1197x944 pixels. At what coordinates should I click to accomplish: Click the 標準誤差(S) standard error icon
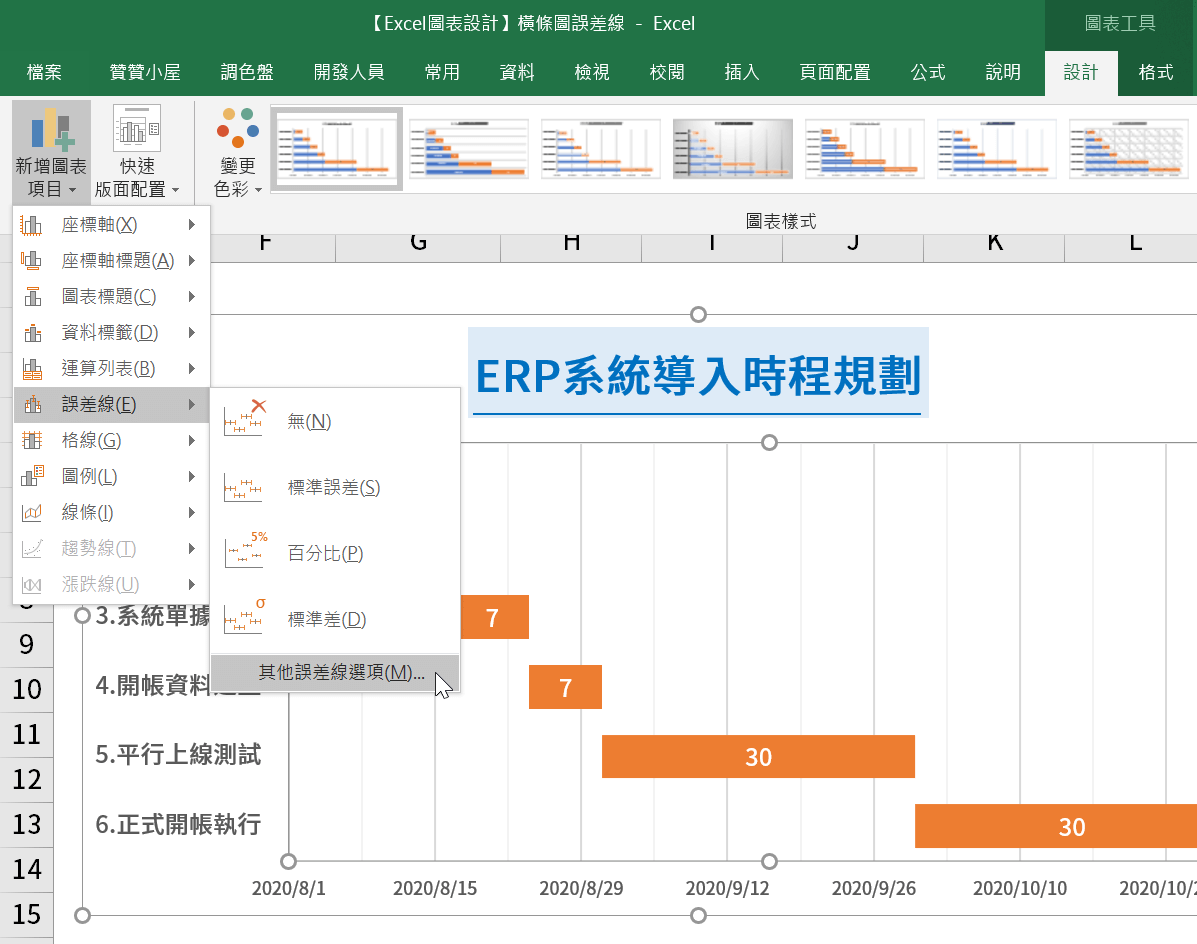(x=244, y=488)
